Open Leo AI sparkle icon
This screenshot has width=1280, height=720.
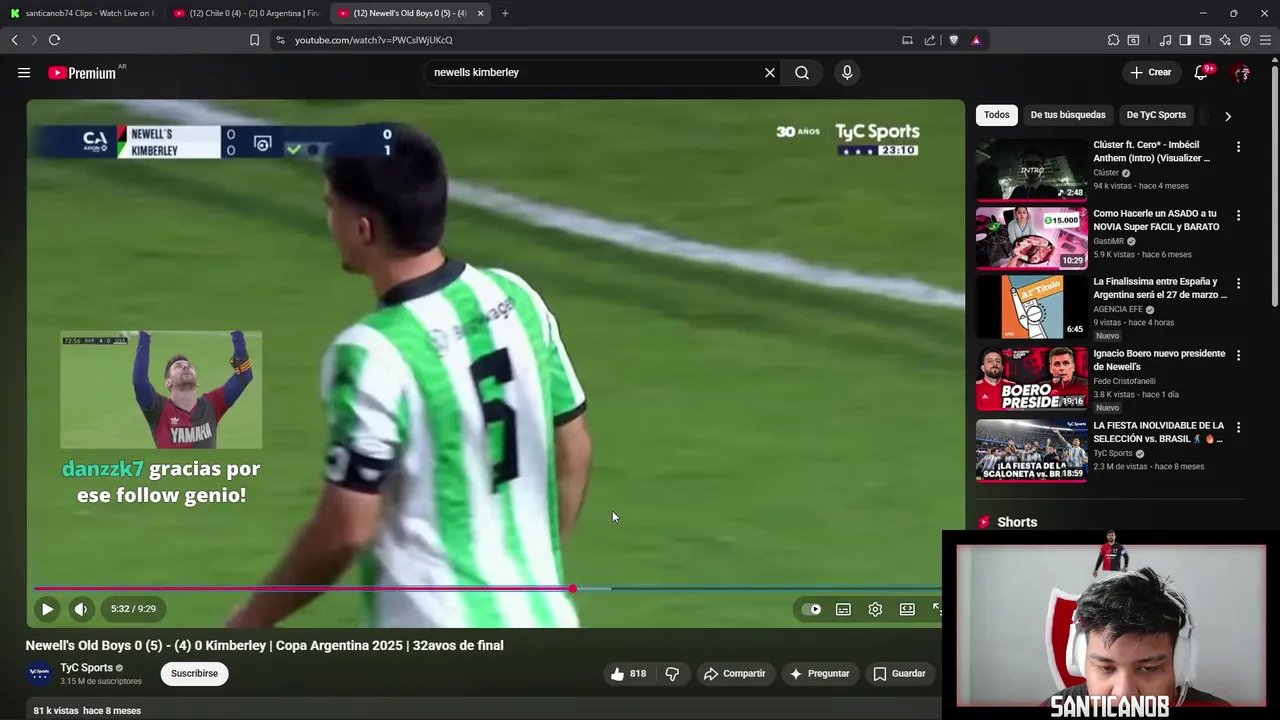point(1225,40)
